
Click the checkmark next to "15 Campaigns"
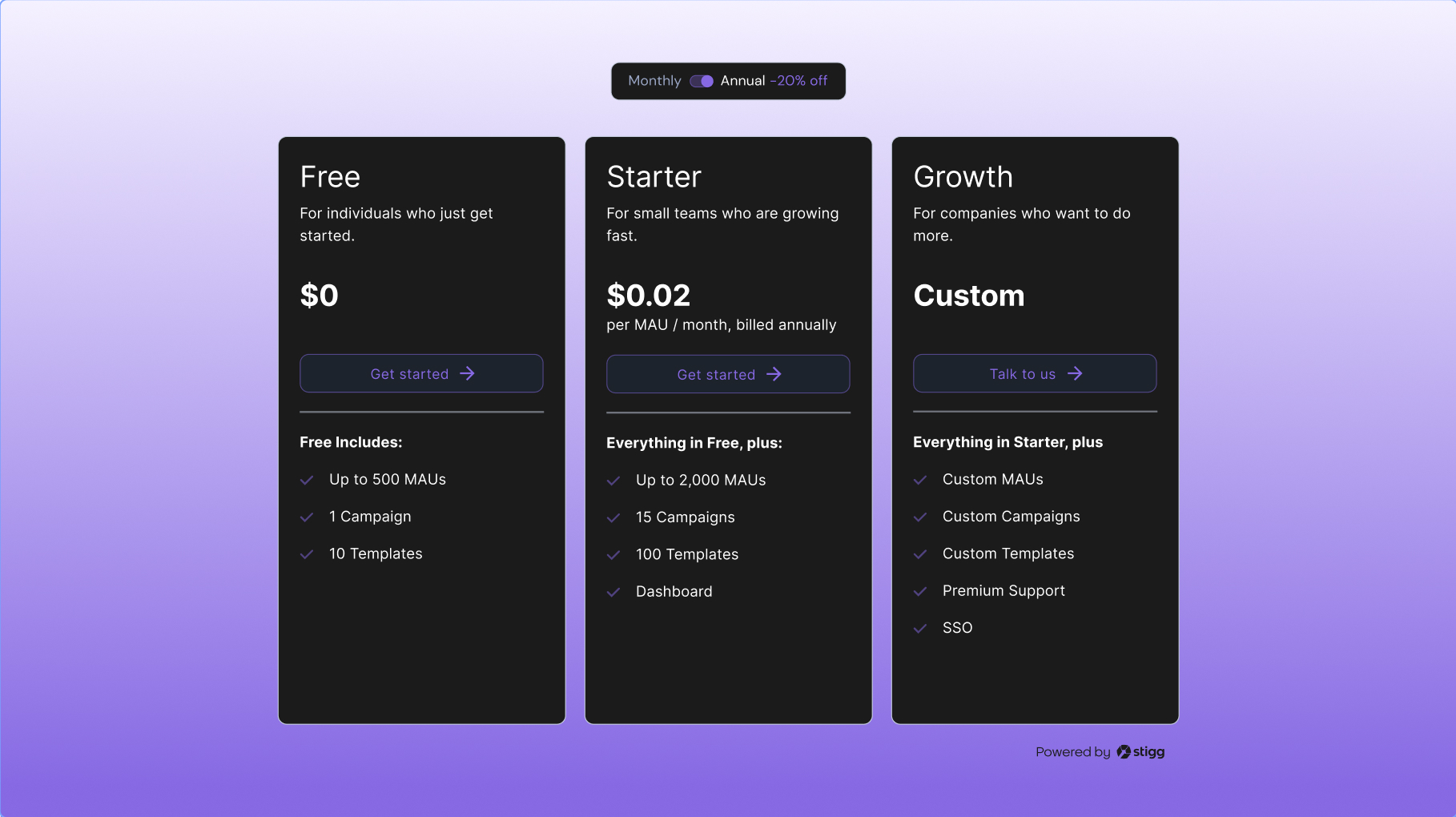pyautogui.click(x=613, y=517)
